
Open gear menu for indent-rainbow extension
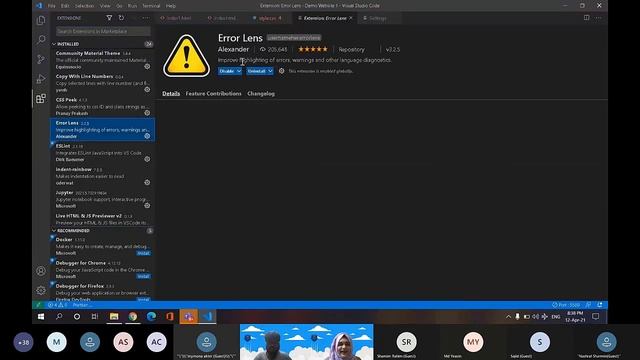[147, 182]
